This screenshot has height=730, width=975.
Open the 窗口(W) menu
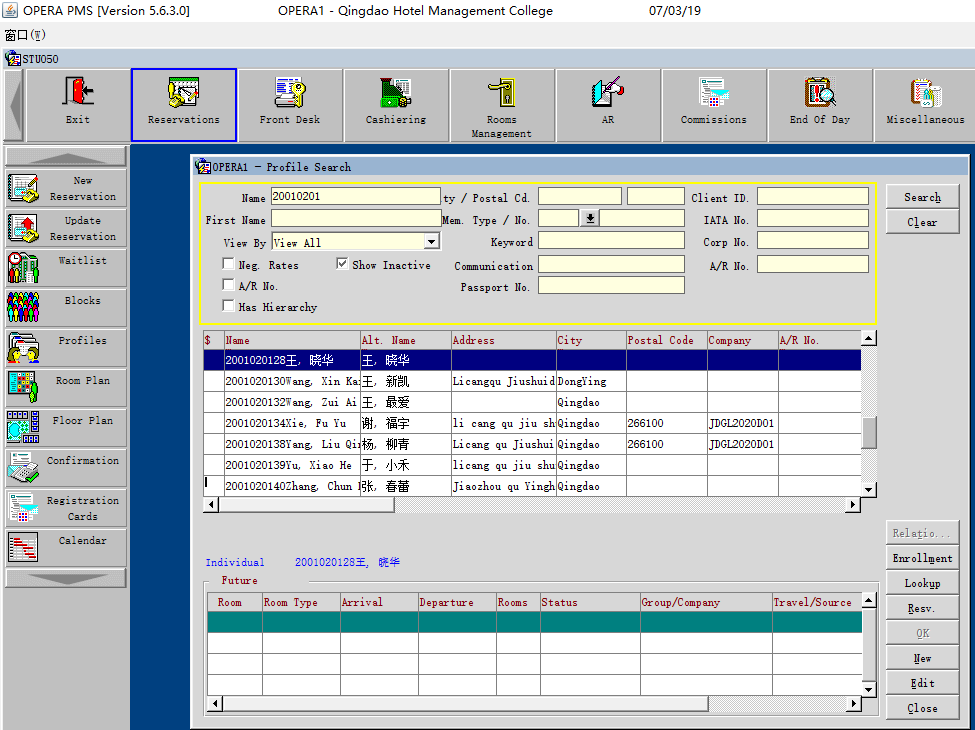click(x=26, y=35)
